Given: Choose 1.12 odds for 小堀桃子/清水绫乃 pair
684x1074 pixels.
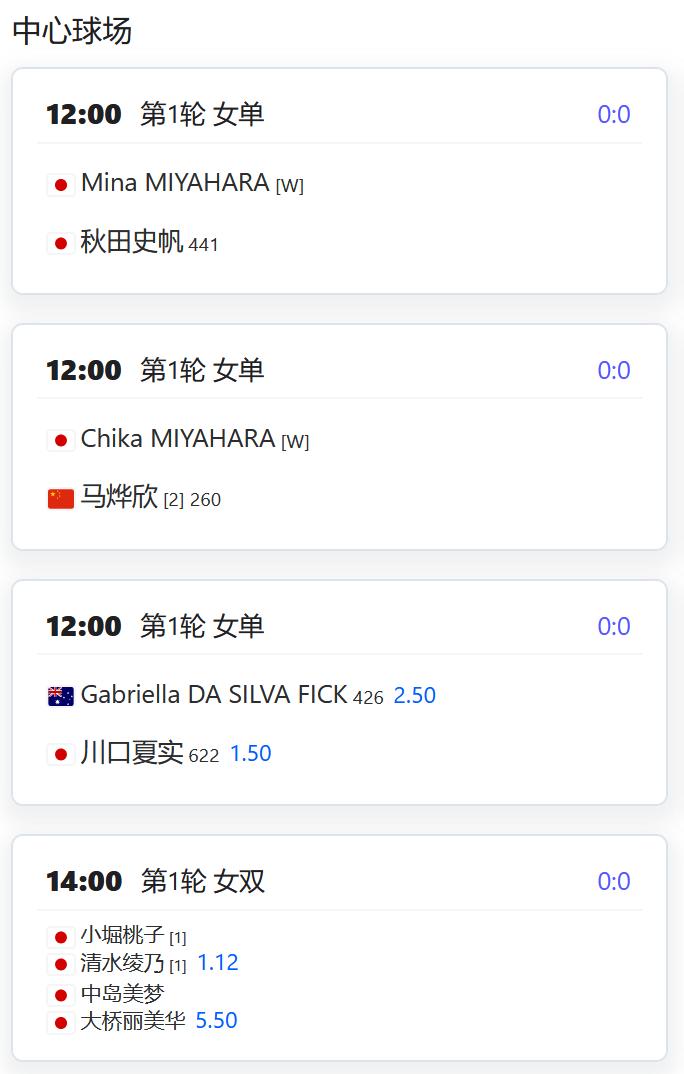Looking at the screenshot, I should (218, 962).
